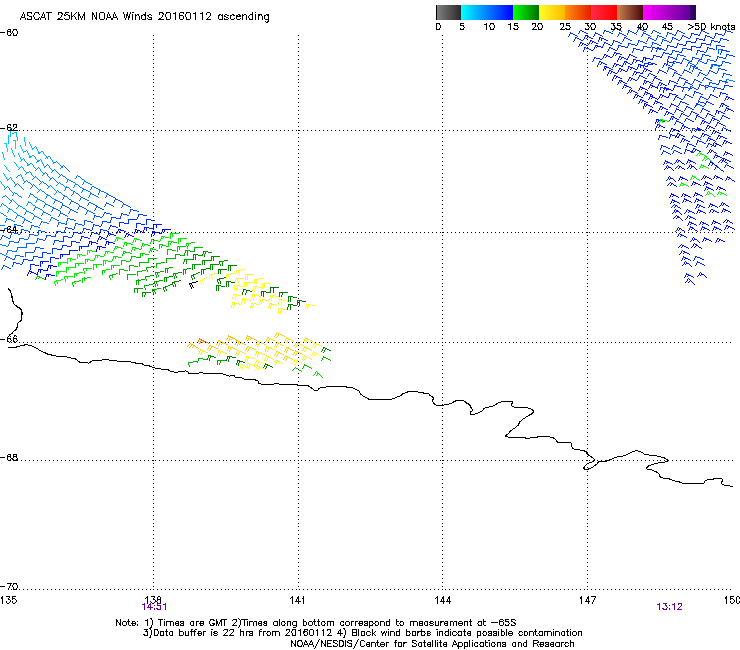
Task: Click the ">50 knots" legend label
Action: pos(711,27)
